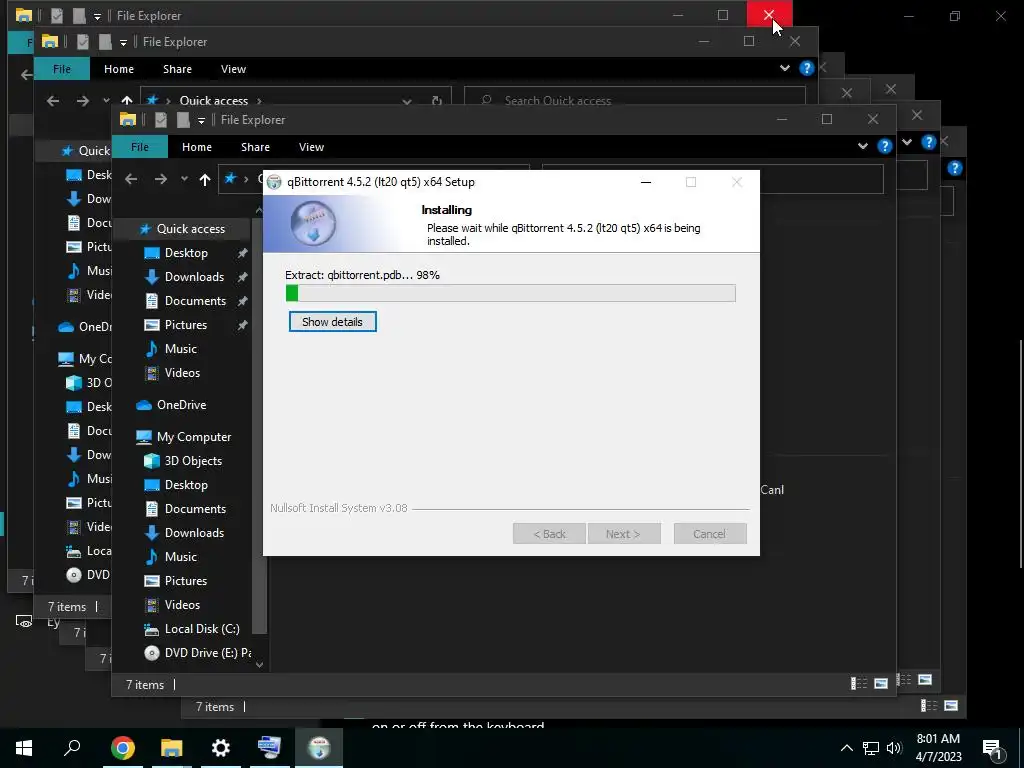Click Back arrow in second File Explorer
This screenshot has width=1024, height=768.
click(53, 101)
